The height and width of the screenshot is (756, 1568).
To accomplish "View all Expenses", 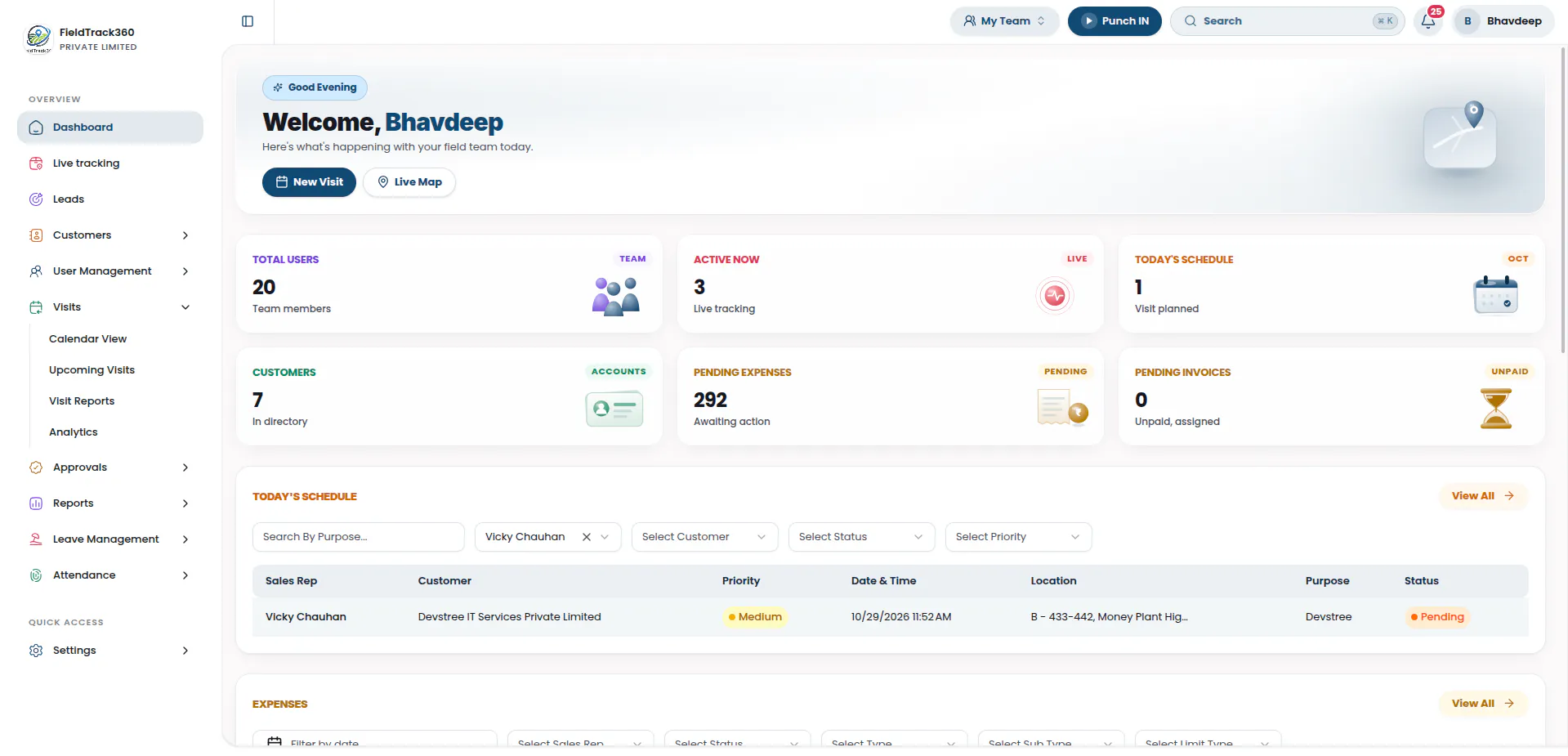I will pos(1483,704).
